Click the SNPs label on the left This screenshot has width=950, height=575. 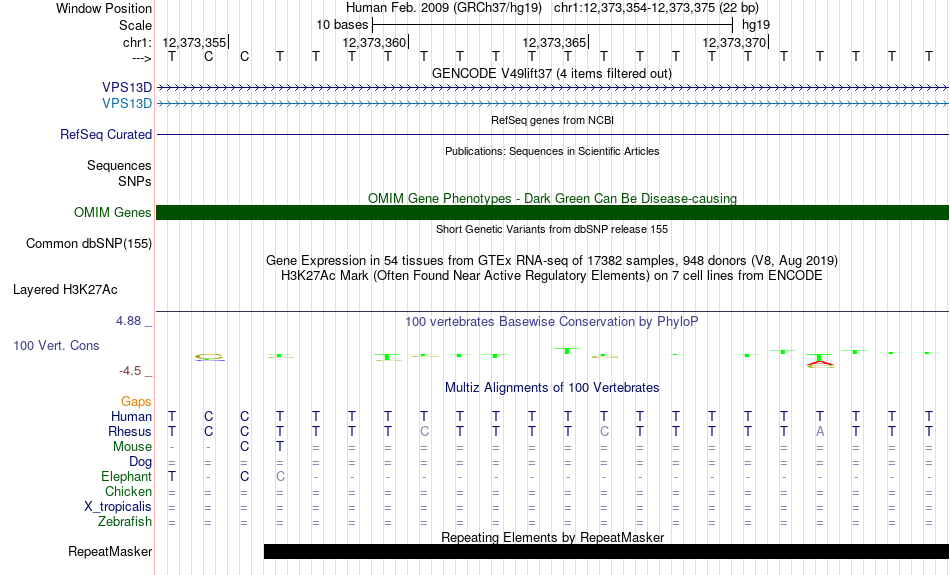pos(135,181)
